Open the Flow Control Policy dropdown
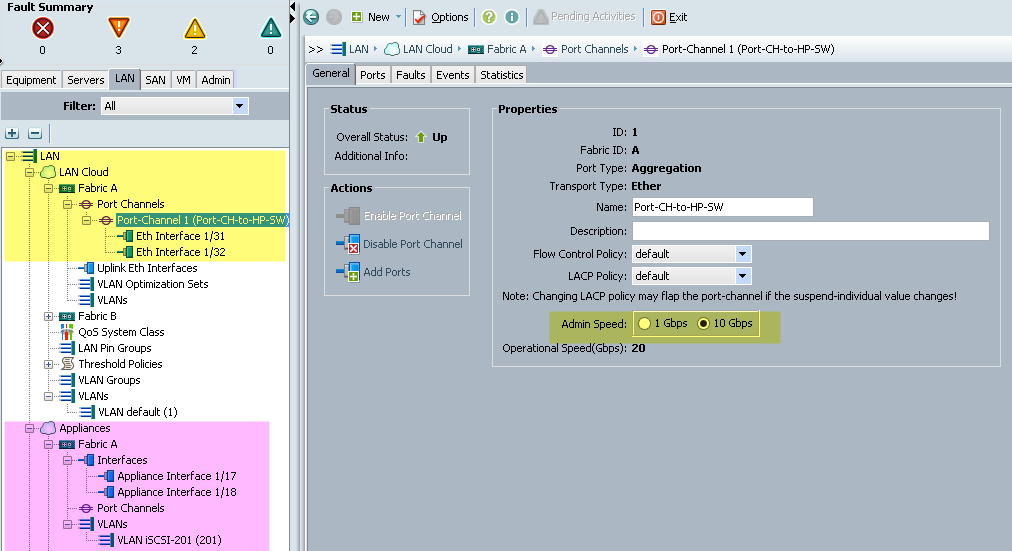The height and width of the screenshot is (551, 1012). [x=742, y=254]
